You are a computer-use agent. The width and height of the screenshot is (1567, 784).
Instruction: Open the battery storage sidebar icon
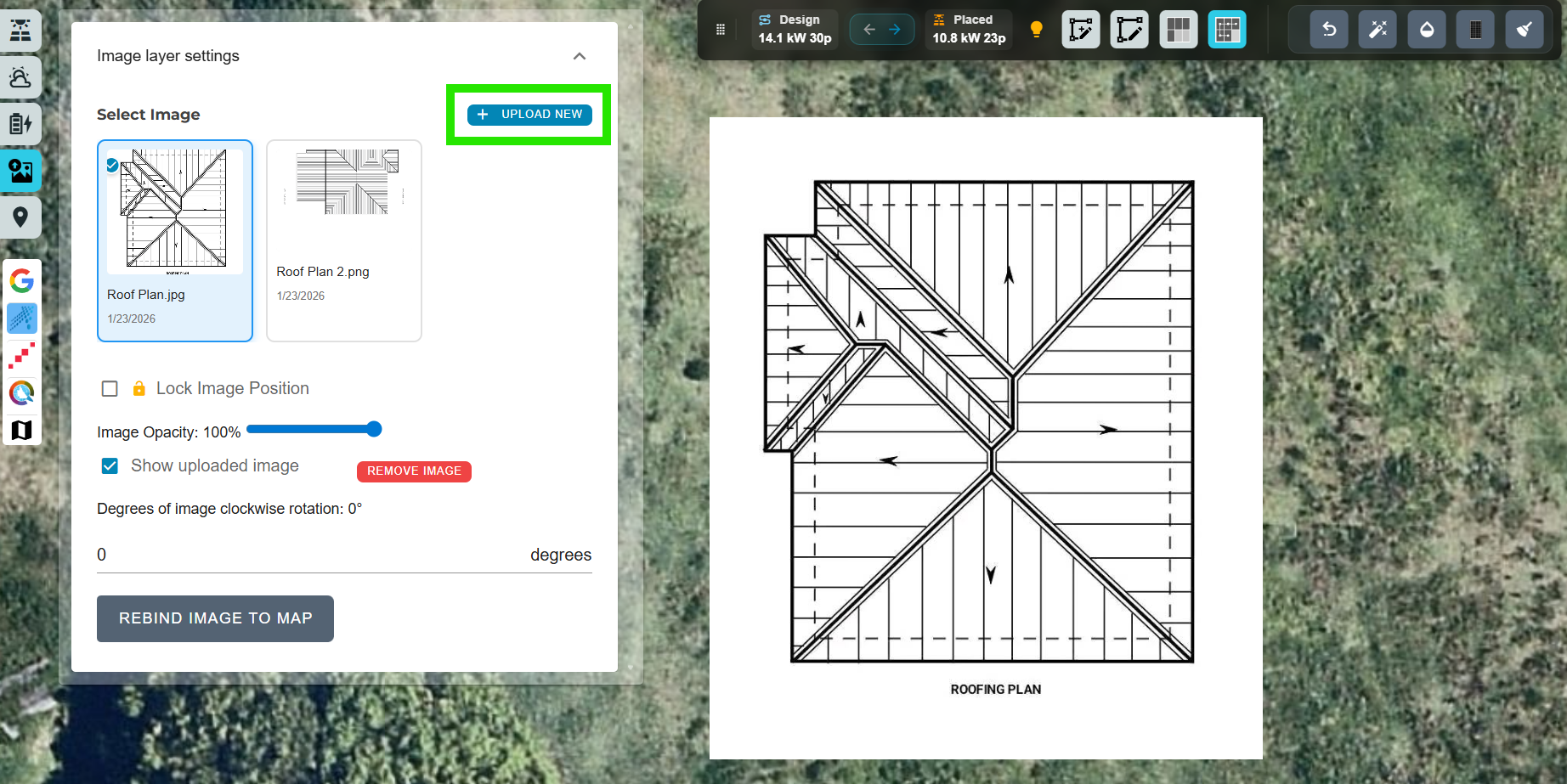[x=20, y=124]
